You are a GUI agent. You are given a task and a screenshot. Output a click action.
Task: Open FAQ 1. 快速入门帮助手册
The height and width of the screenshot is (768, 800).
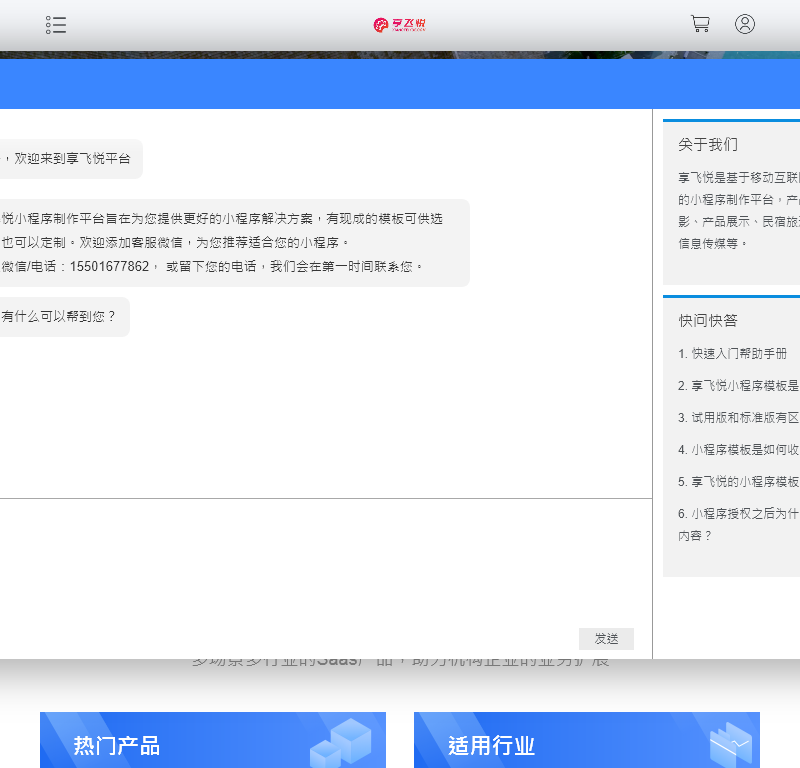[732, 353]
